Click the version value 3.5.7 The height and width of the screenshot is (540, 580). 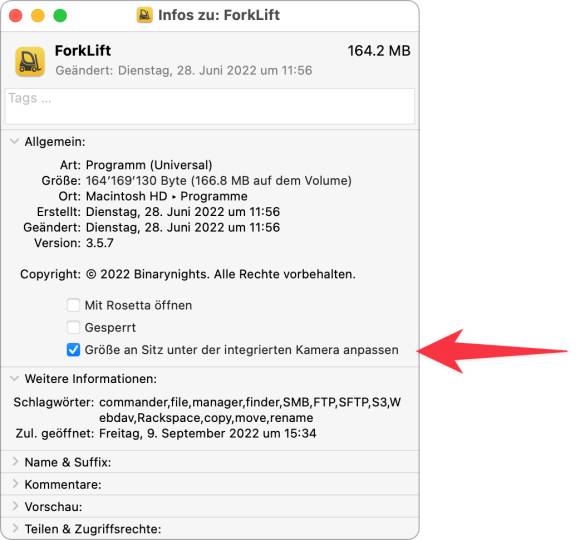click(x=100, y=243)
